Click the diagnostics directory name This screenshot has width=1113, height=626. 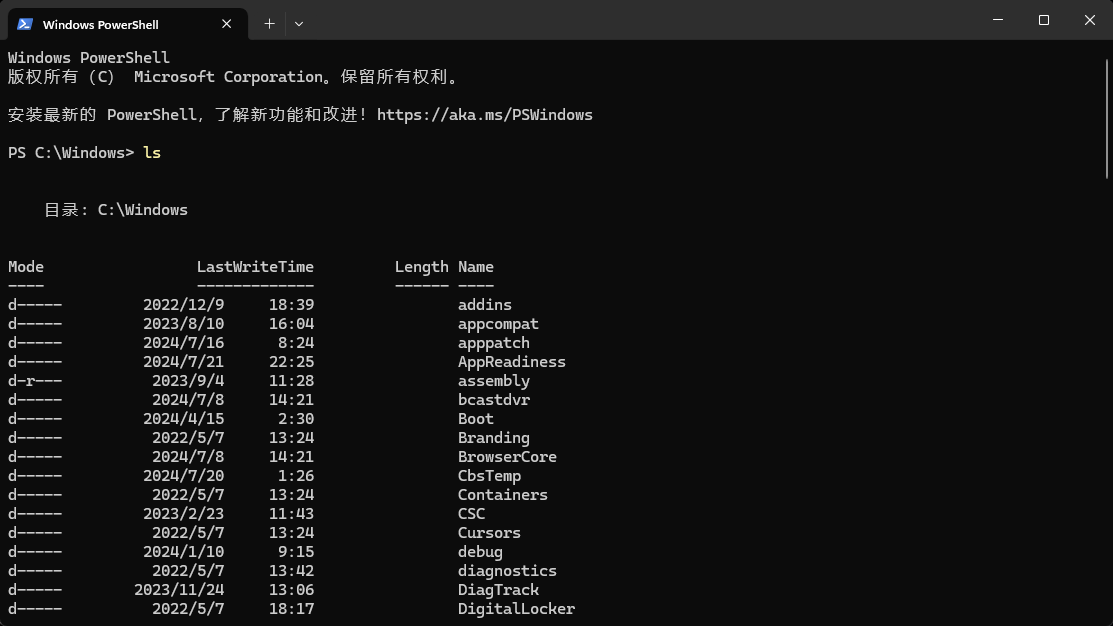pyautogui.click(x=508, y=571)
